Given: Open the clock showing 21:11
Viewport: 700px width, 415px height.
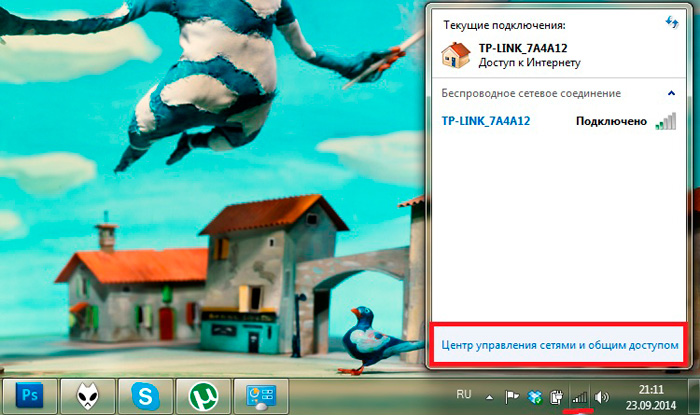Looking at the screenshot, I should click(x=651, y=390).
